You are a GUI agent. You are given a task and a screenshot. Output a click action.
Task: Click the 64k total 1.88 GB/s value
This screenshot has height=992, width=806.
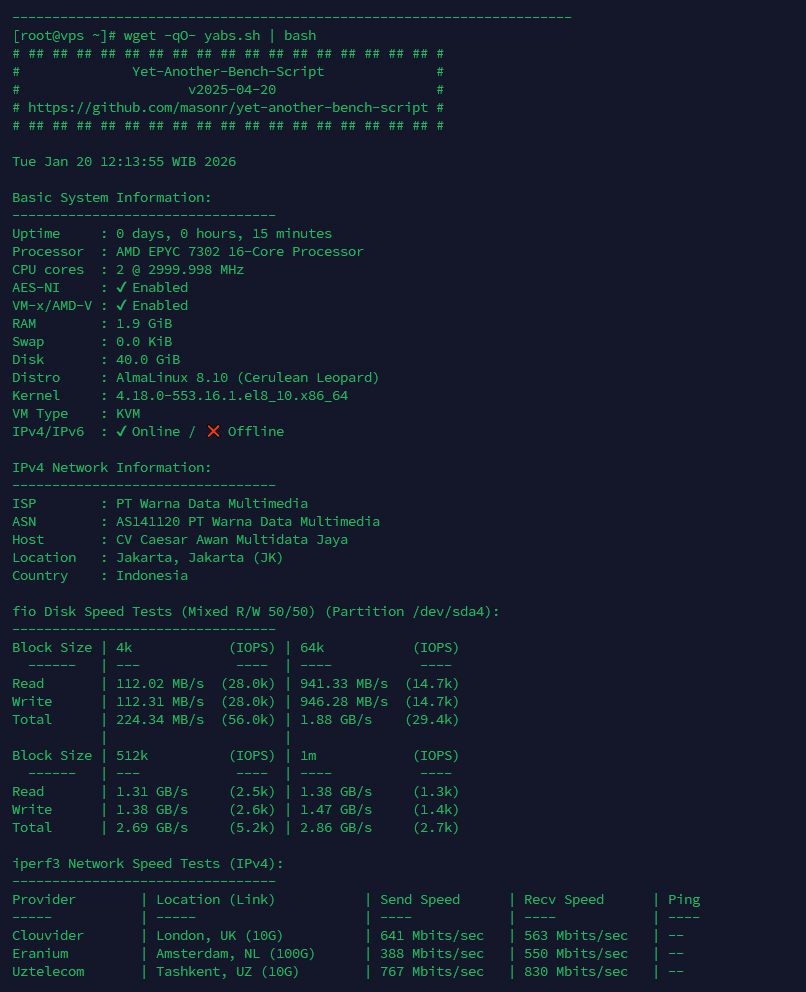(336, 720)
